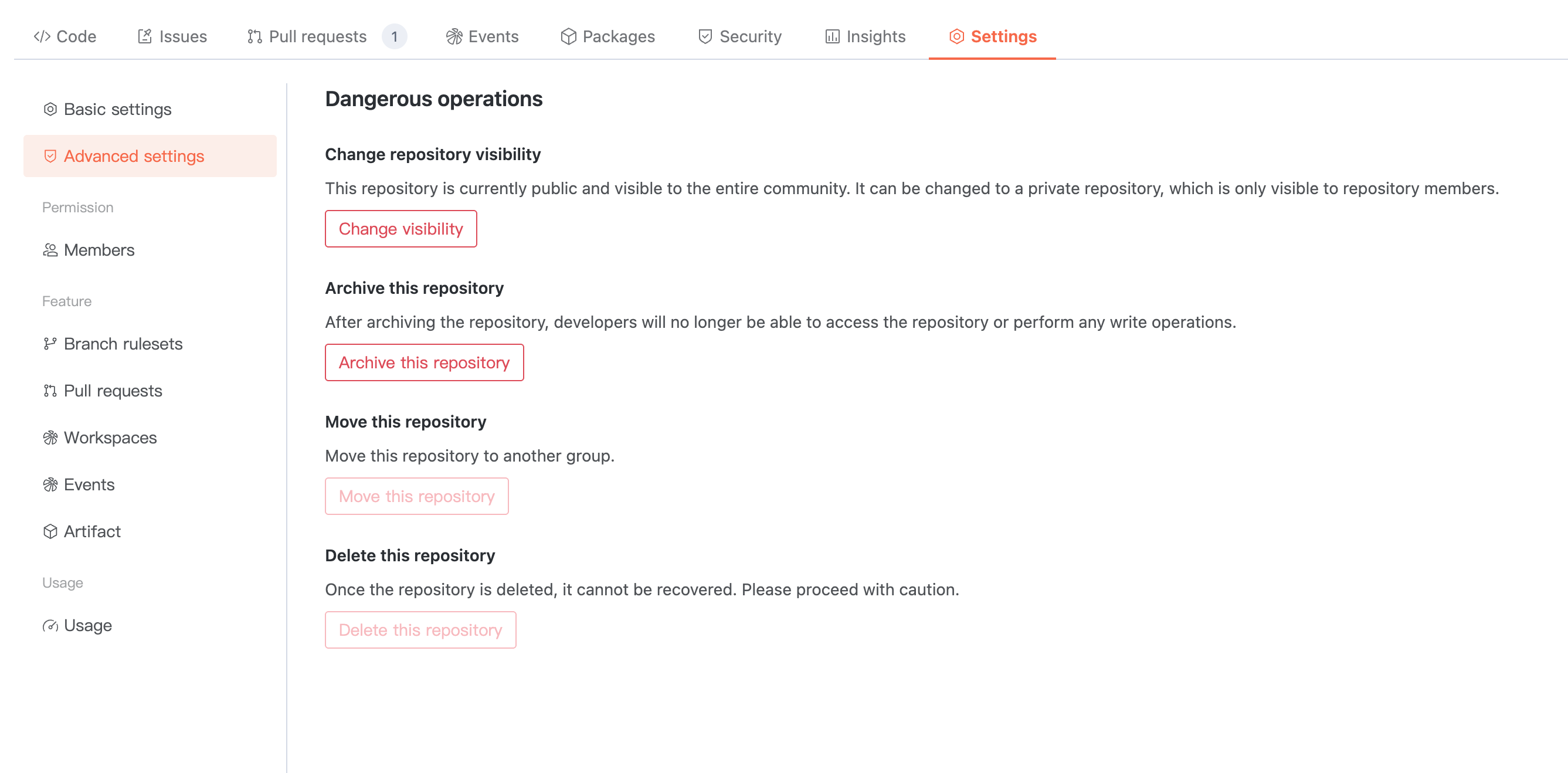Click the Usage gauge icon in sidebar
Image resolution: width=1568 pixels, height=773 pixels.
(50, 625)
